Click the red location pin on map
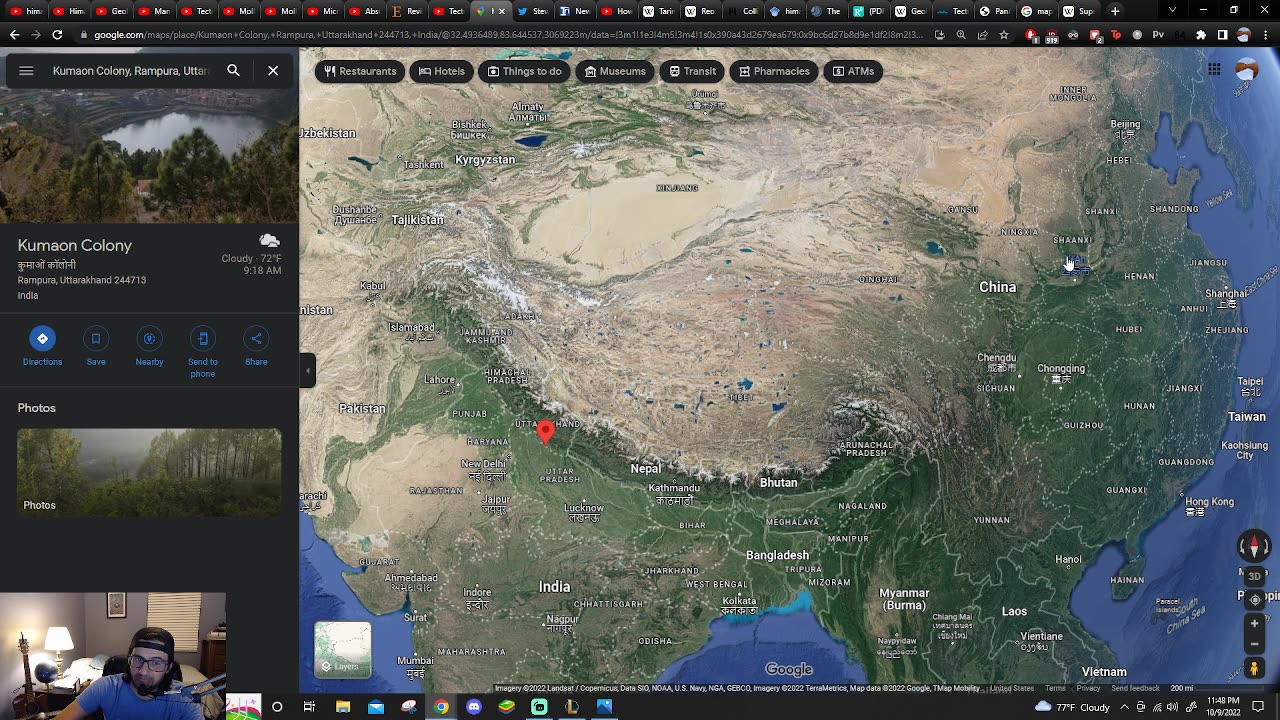Viewport: 1280px width, 720px height. pyautogui.click(x=545, y=430)
